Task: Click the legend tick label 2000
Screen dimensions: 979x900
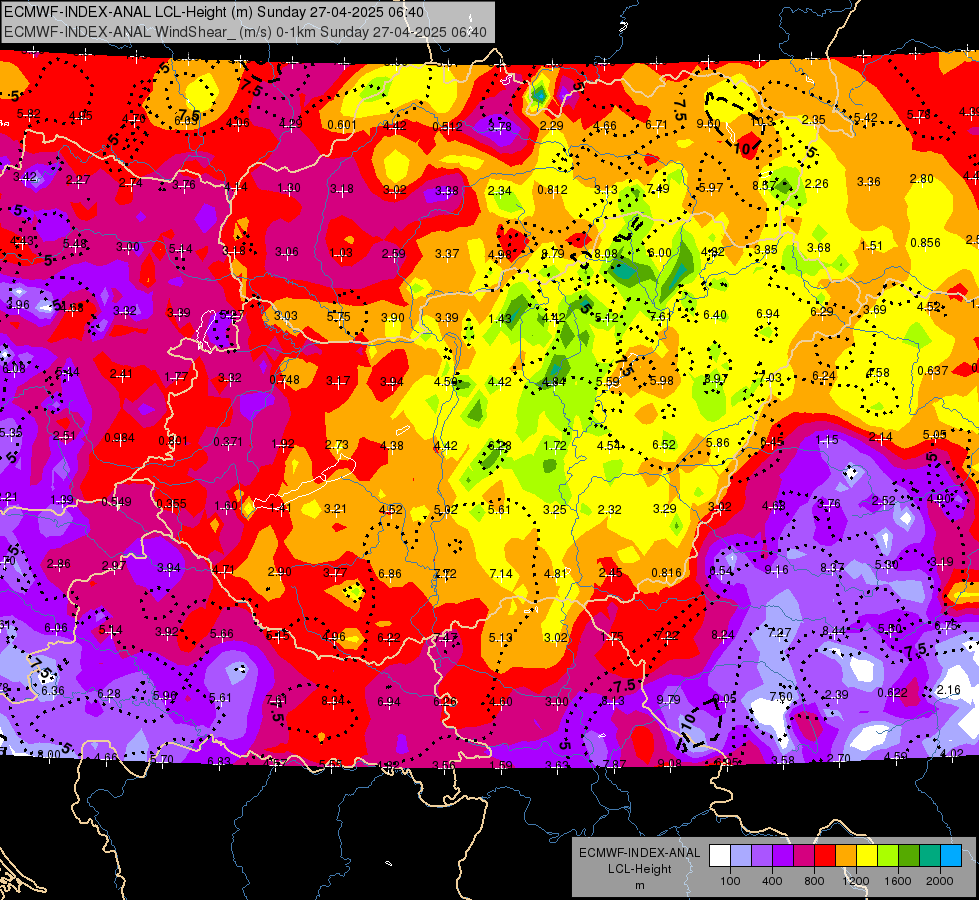Action: pos(940,881)
